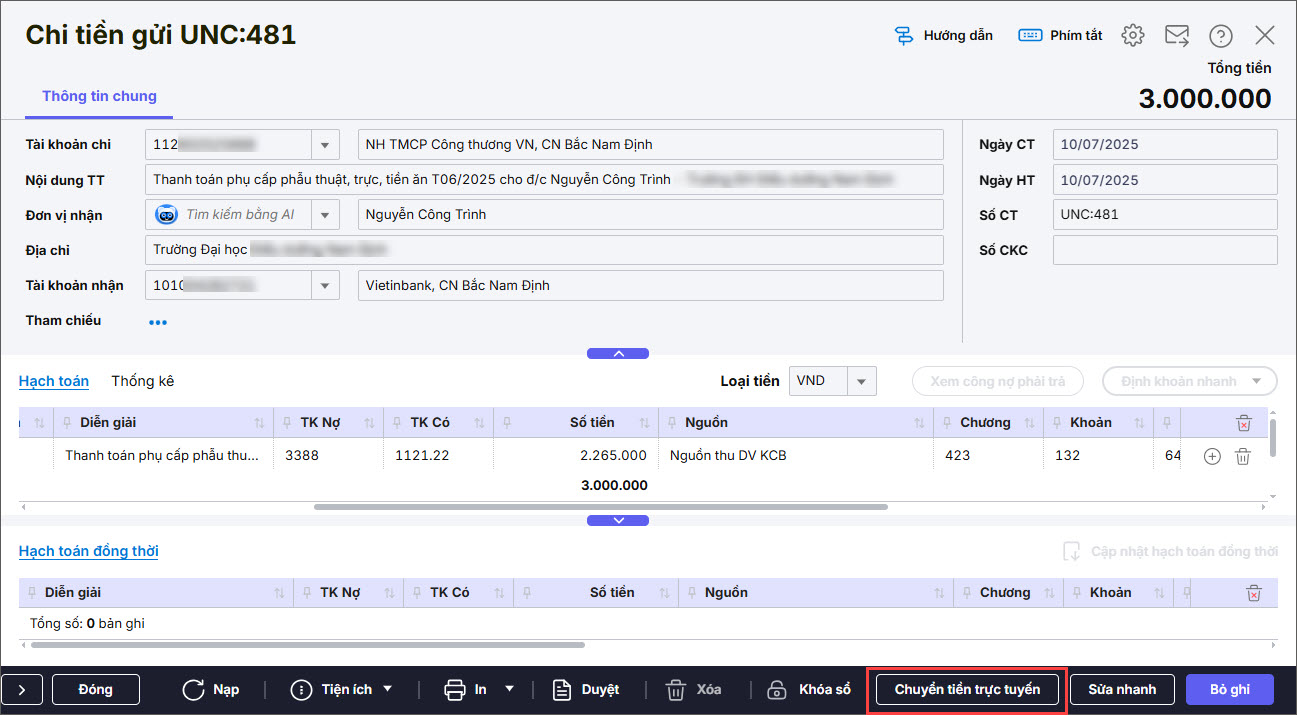Click the help question mark icon

[1220, 36]
